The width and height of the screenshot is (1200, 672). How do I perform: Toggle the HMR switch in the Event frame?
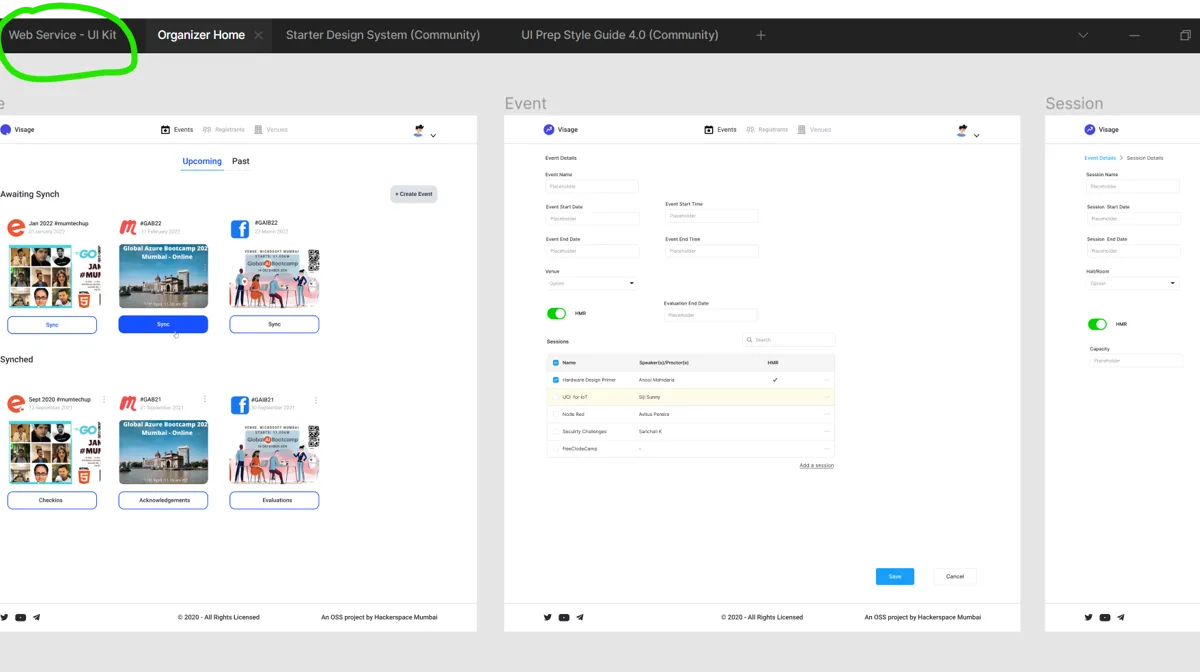coord(556,313)
